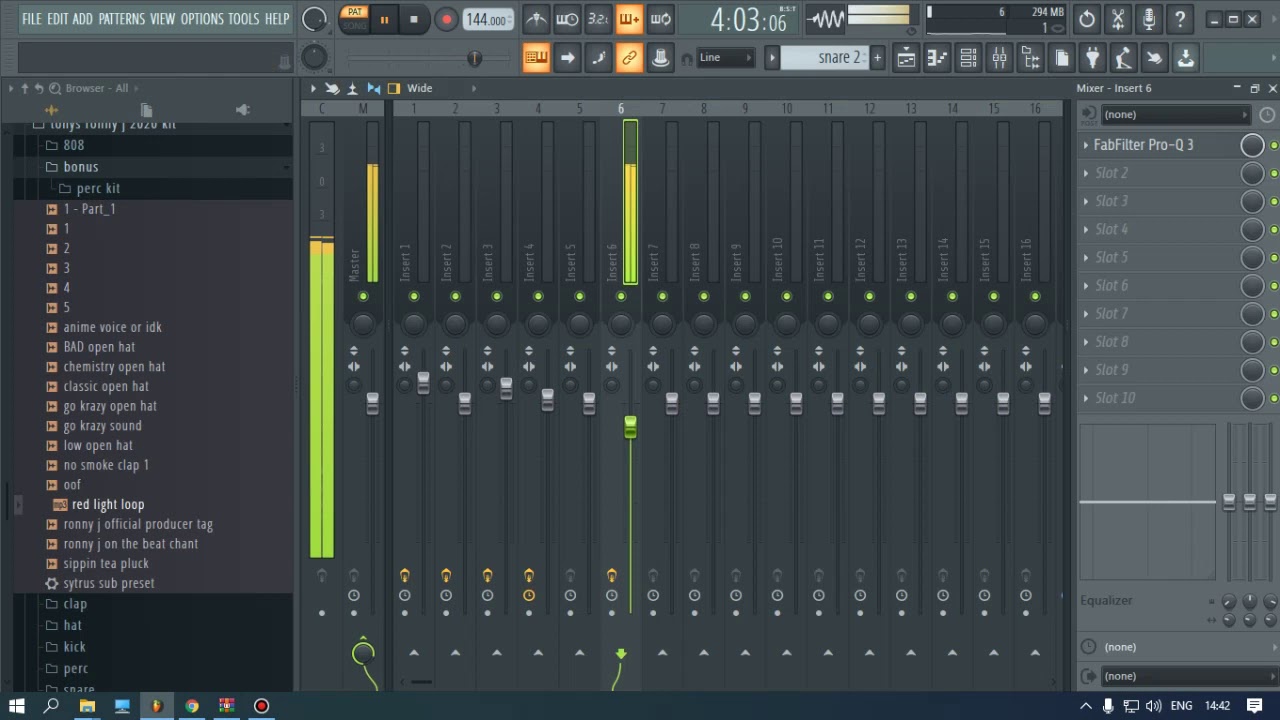This screenshot has height=720, width=1280.
Task: Switch between PAT and SONG mode
Action: pyautogui.click(x=355, y=19)
